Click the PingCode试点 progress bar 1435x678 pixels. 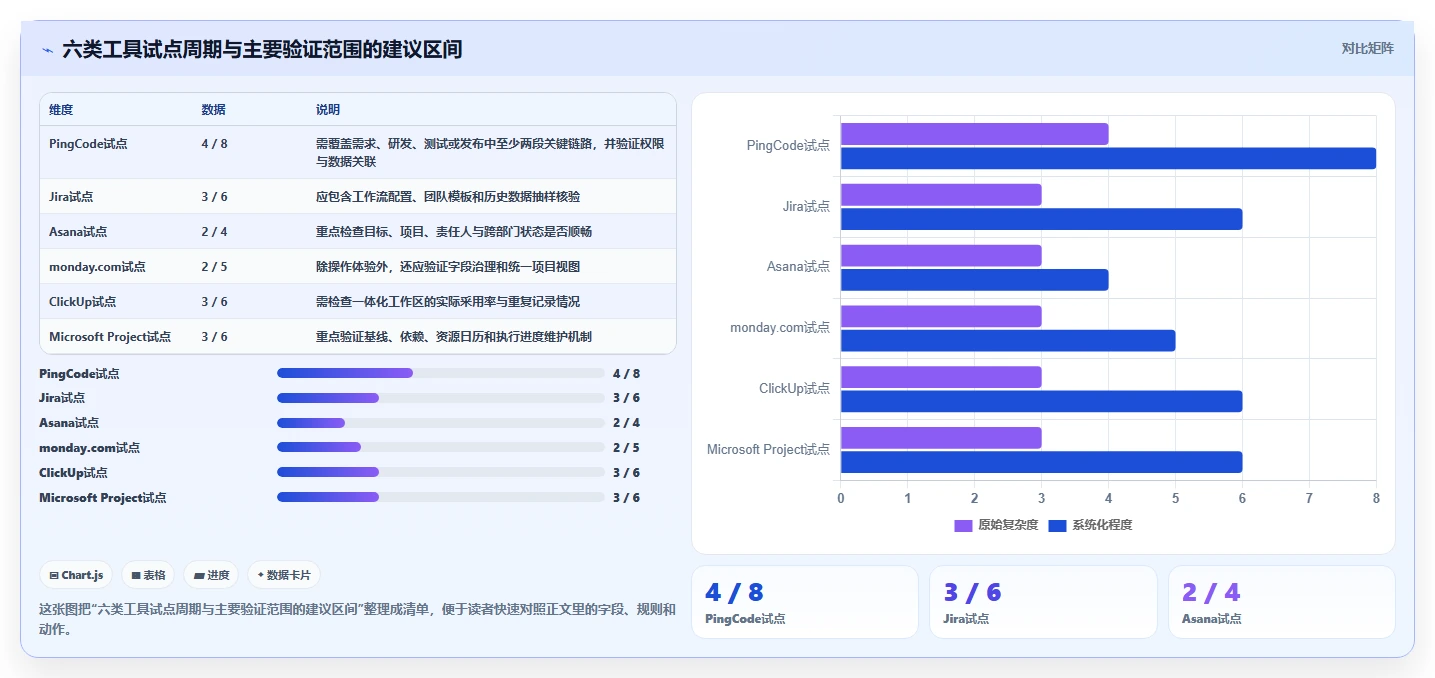click(441, 373)
